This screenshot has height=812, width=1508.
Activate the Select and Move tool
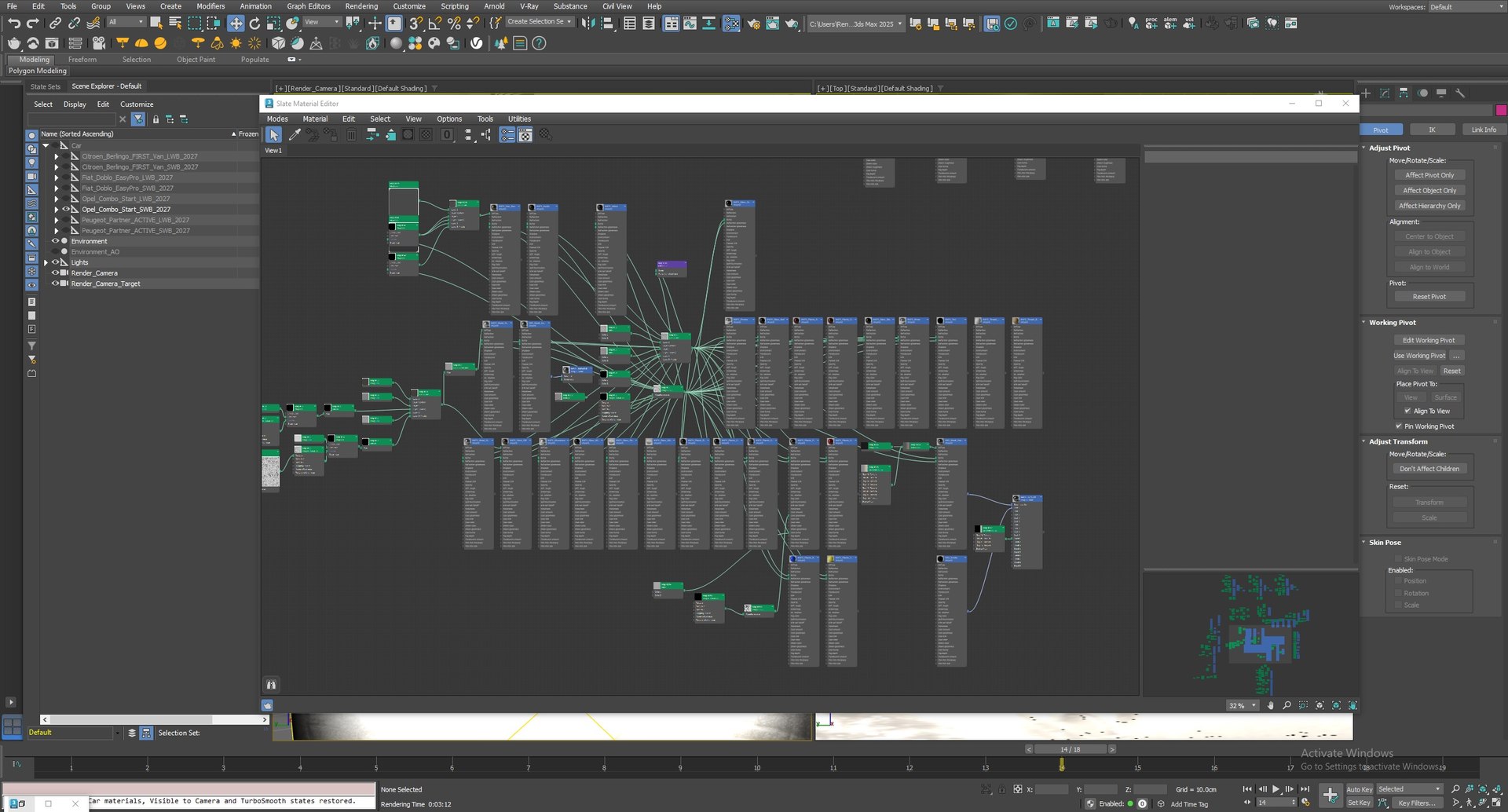coord(236,24)
